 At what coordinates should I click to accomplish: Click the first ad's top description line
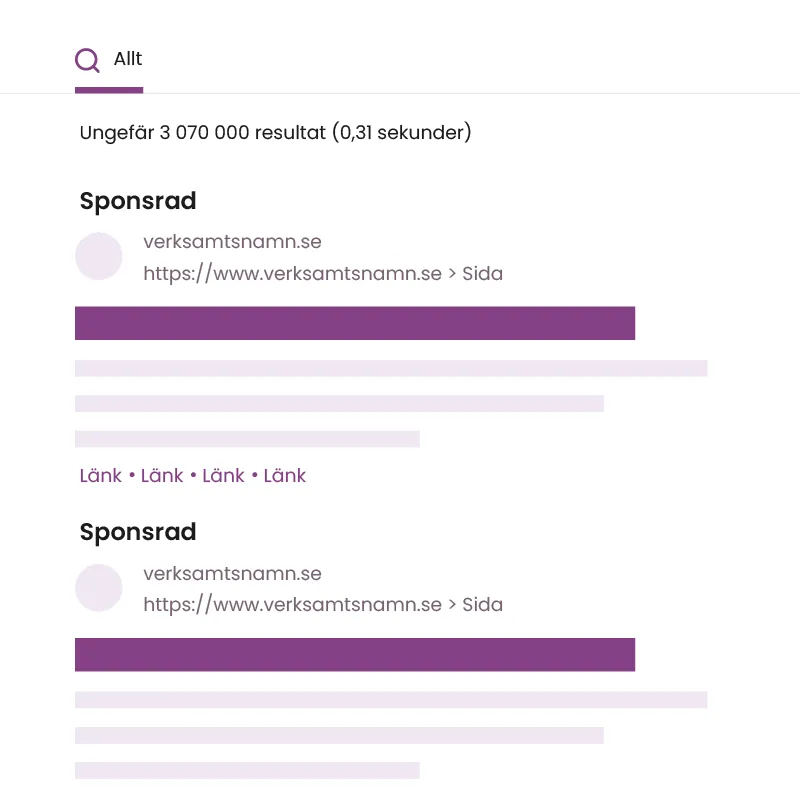click(391, 368)
